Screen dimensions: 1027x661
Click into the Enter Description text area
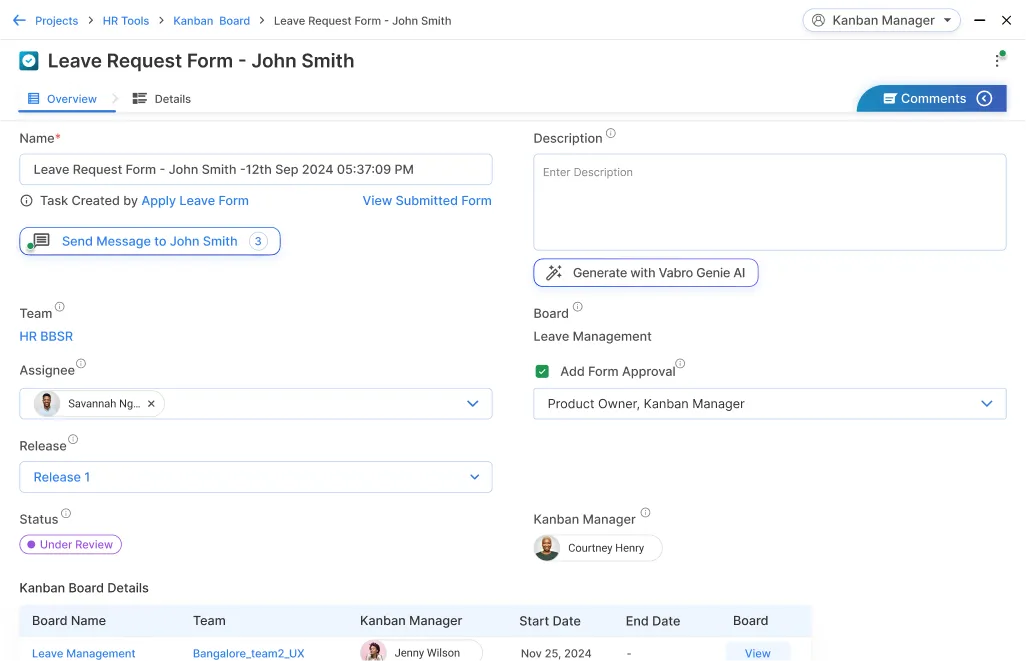point(769,202)
